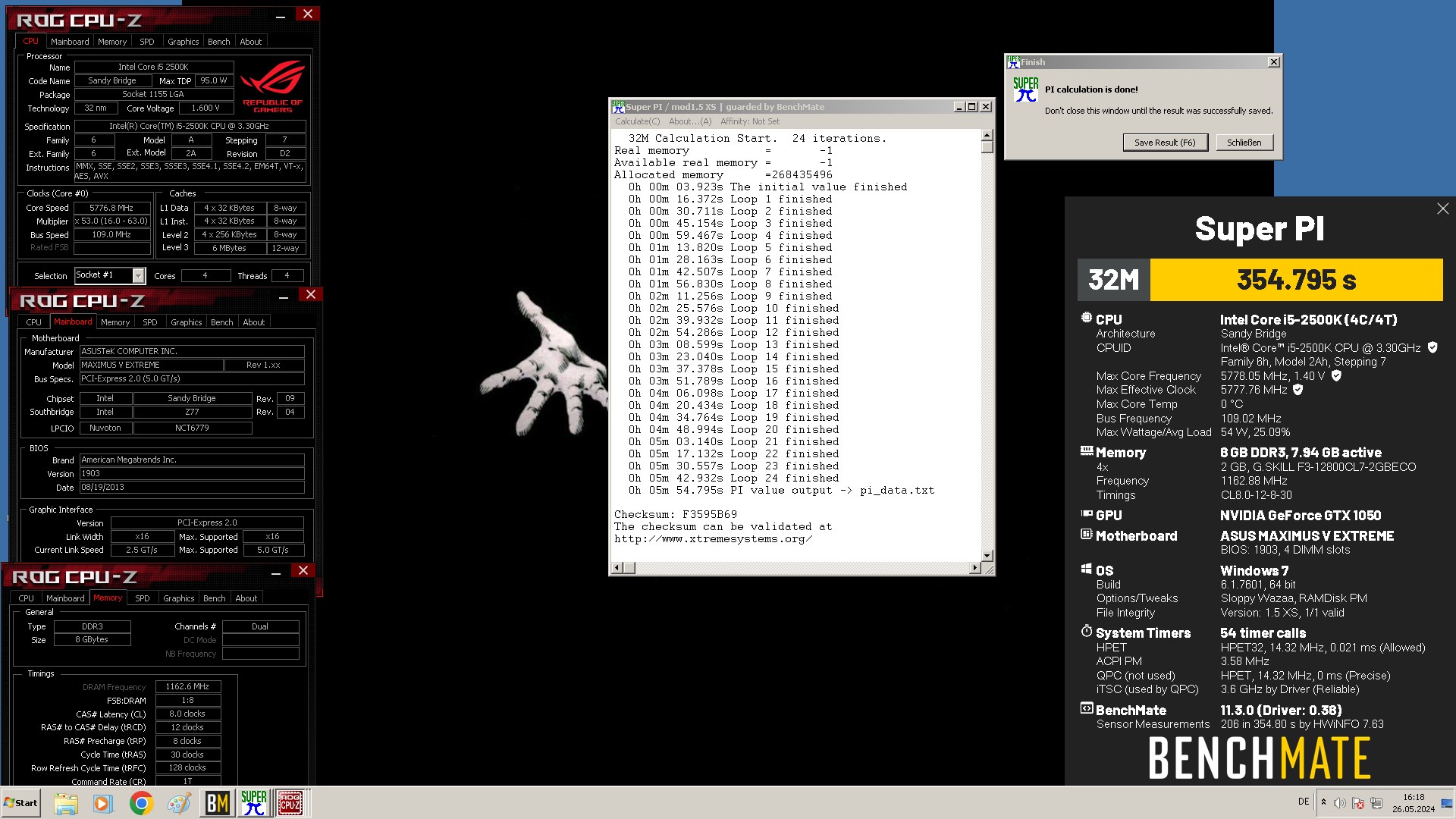
Task: Open About...(A) menu in Super PI
Action: 690,121
